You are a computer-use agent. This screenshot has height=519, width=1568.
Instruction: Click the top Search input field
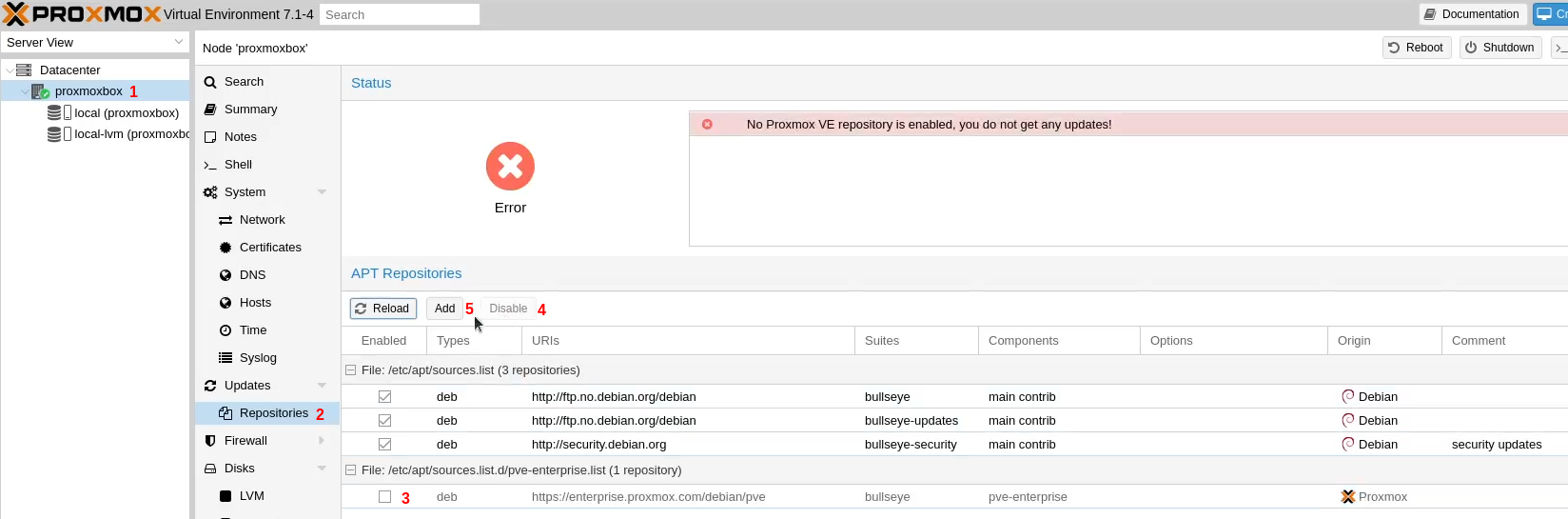[399, 14]
